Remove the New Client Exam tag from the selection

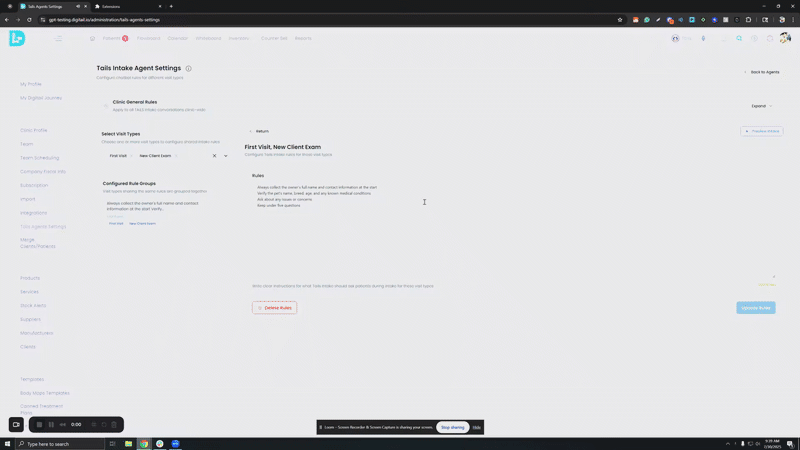pos(176,156)
